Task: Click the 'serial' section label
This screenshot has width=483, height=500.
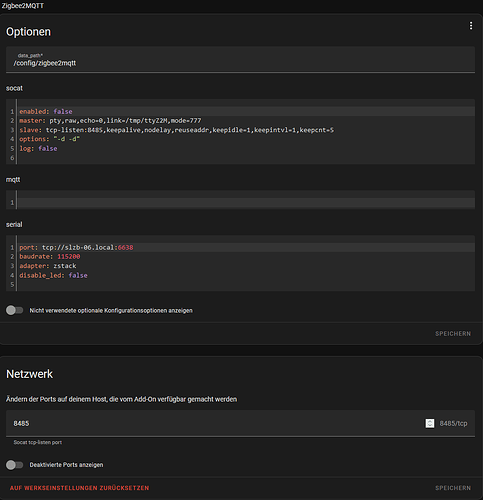Action: 14,225
